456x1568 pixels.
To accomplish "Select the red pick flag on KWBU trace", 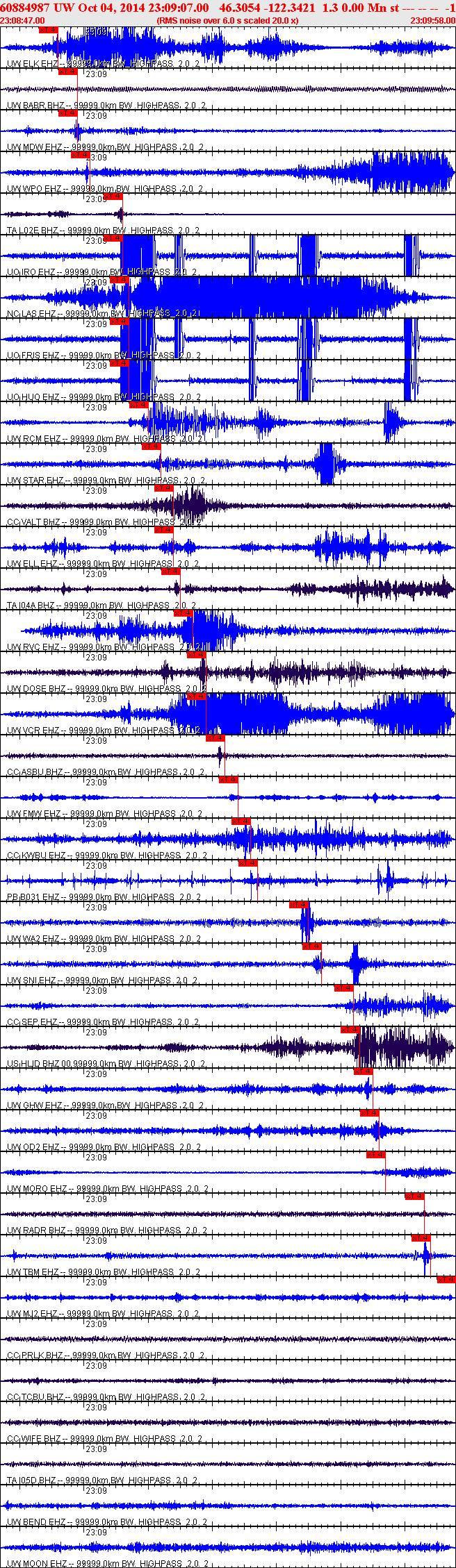I will (241, 821).
